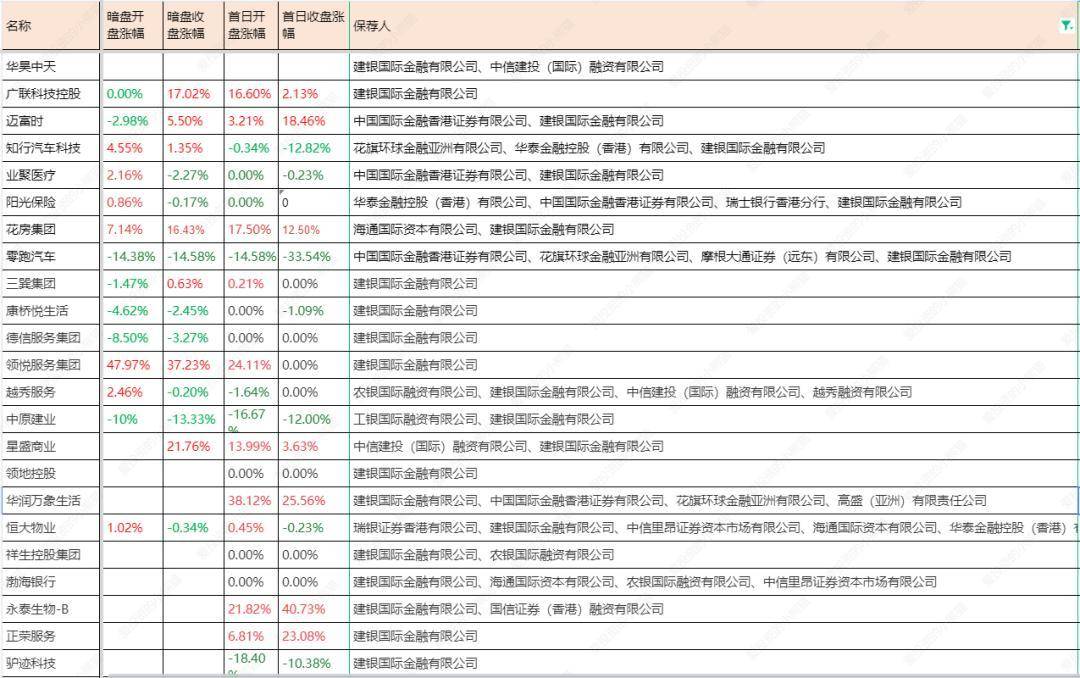Open the filter dropdown in 保荐人 header
The image size is (1080, 678).
[1067, 26]
